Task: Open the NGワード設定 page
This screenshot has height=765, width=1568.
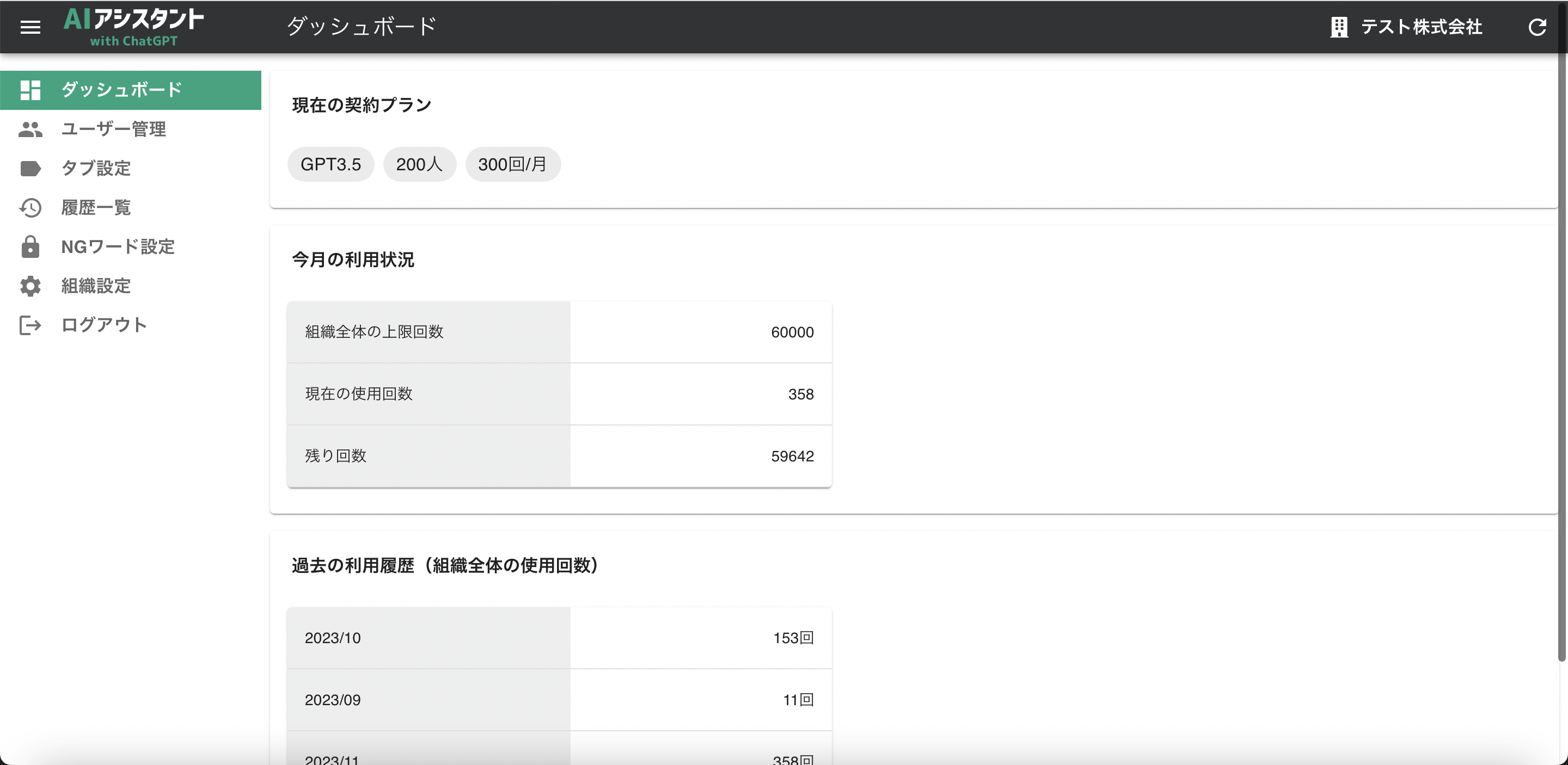Action: point(118,247)
